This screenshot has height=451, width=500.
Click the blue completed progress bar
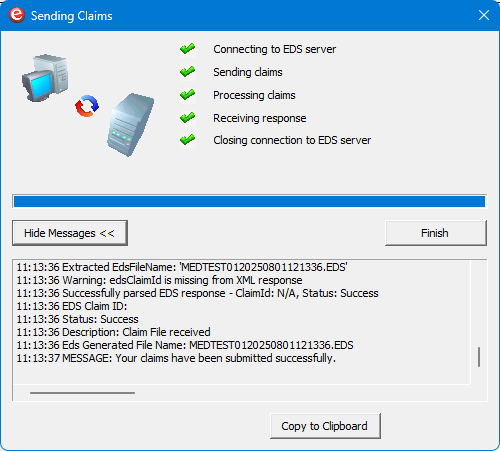pos(249,201)
